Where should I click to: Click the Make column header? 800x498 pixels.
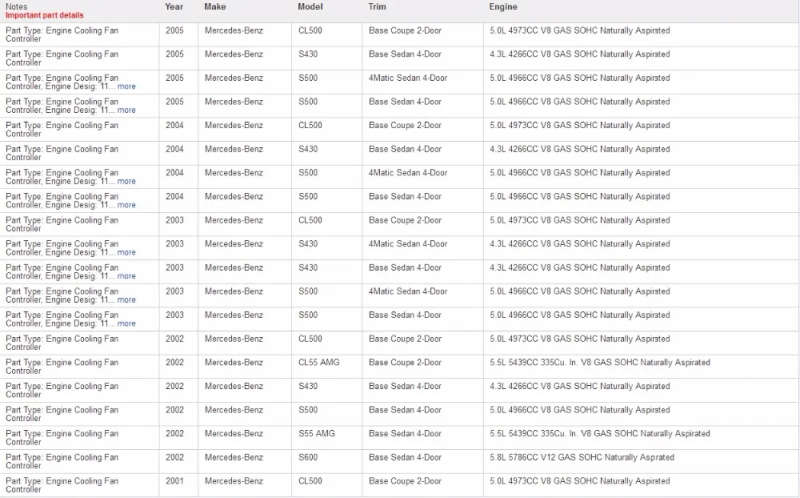pos(215,7)
